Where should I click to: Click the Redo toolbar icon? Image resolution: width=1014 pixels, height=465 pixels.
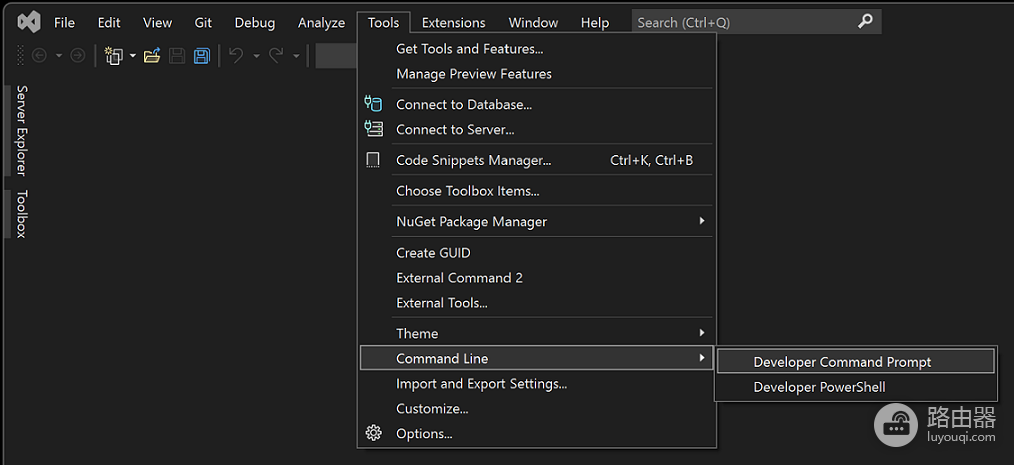[276, 56]
